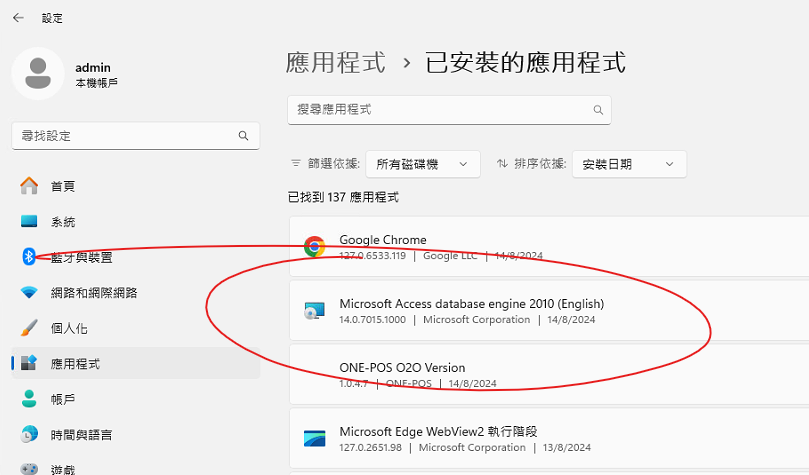
Task: Click the back arrow in Settings header
Action: 19,18
